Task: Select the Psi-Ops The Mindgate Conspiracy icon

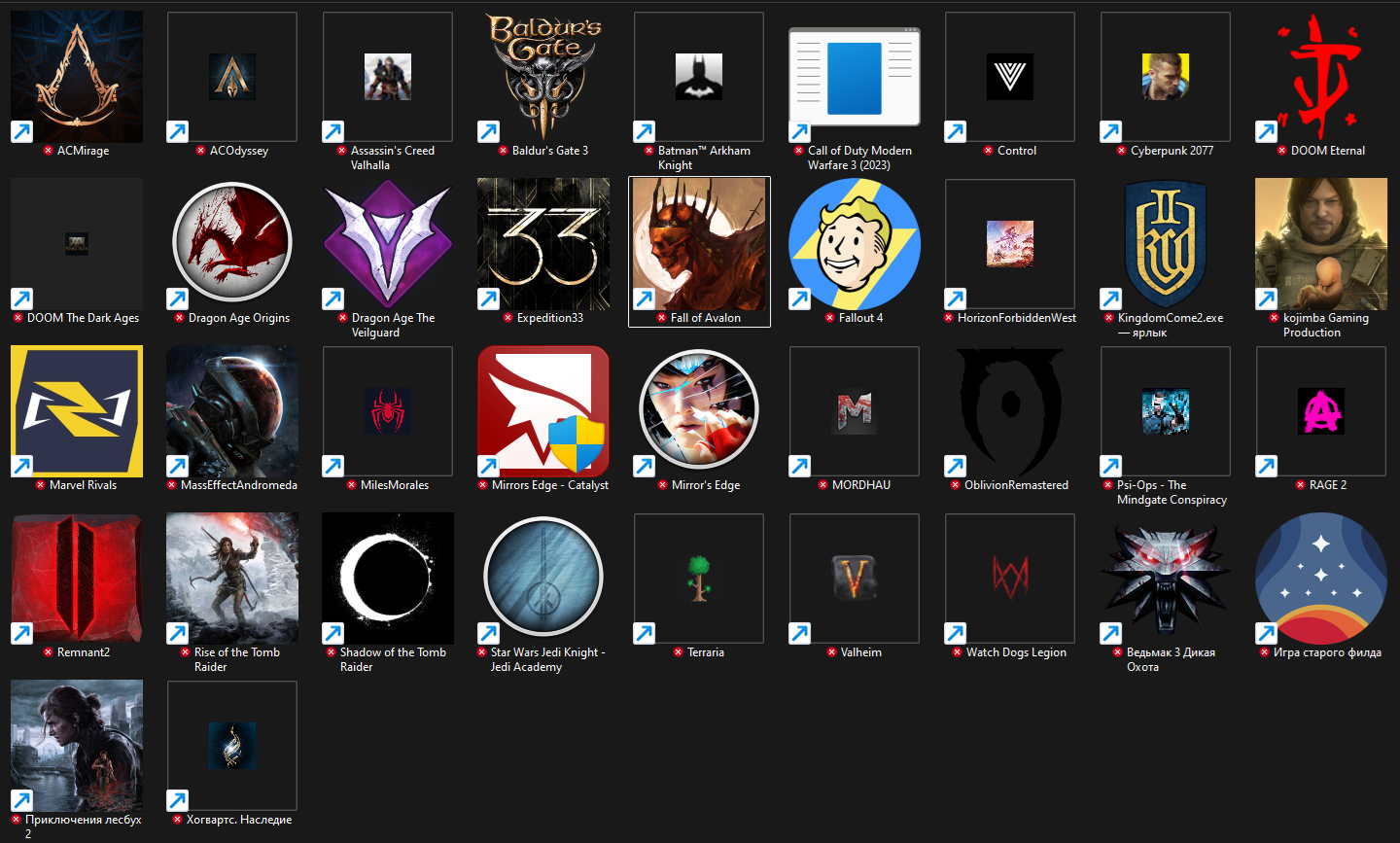Action: pos(1166,411)
